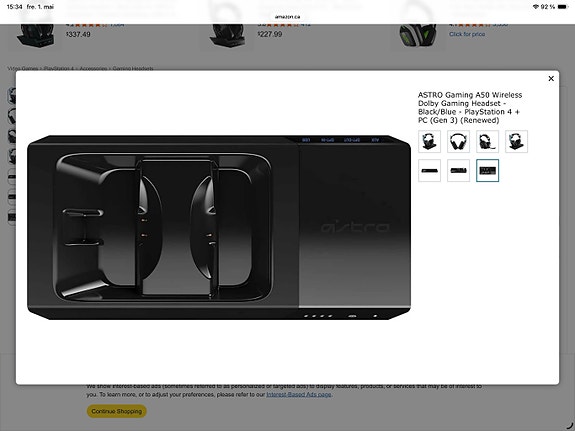Select the highlighted base station top-view thumbnail
Image resolution: width=575 pixels, height=431 pixels.
[x=487, y=171]
